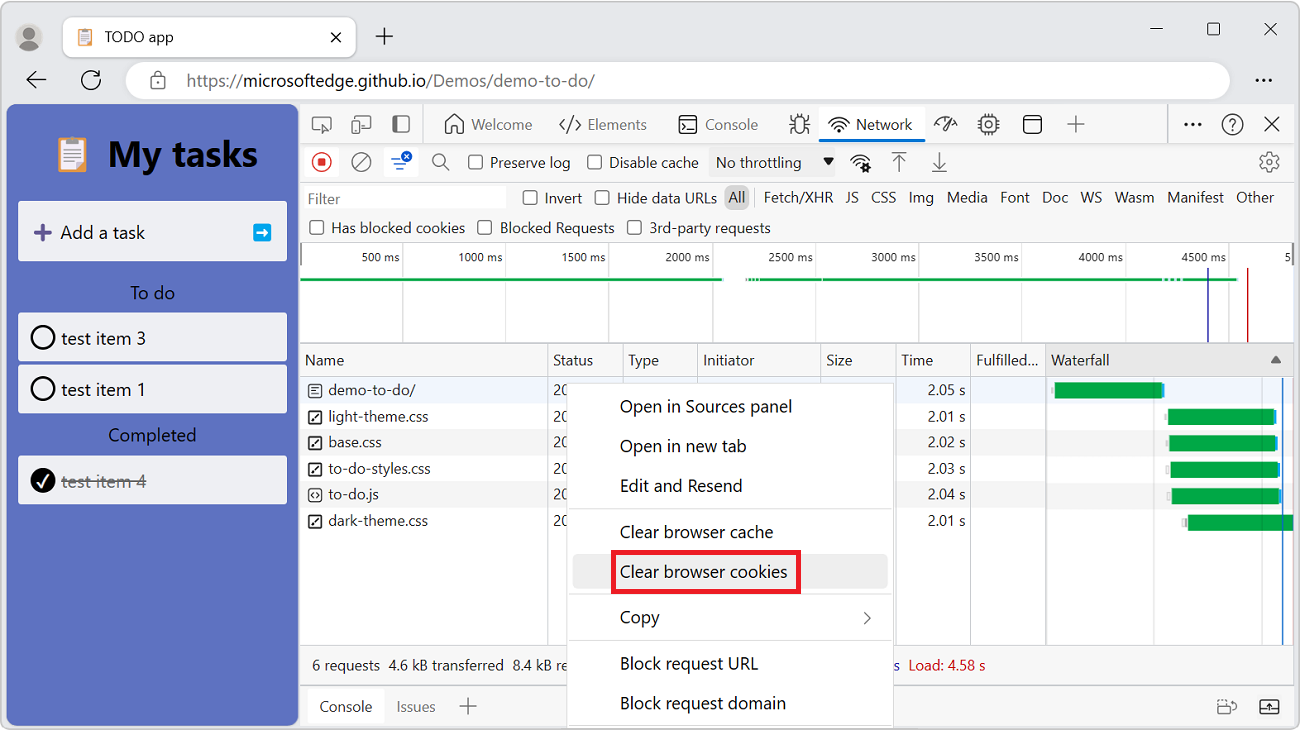
Task: Import a HAR file
Action: (x=899, y=161)
